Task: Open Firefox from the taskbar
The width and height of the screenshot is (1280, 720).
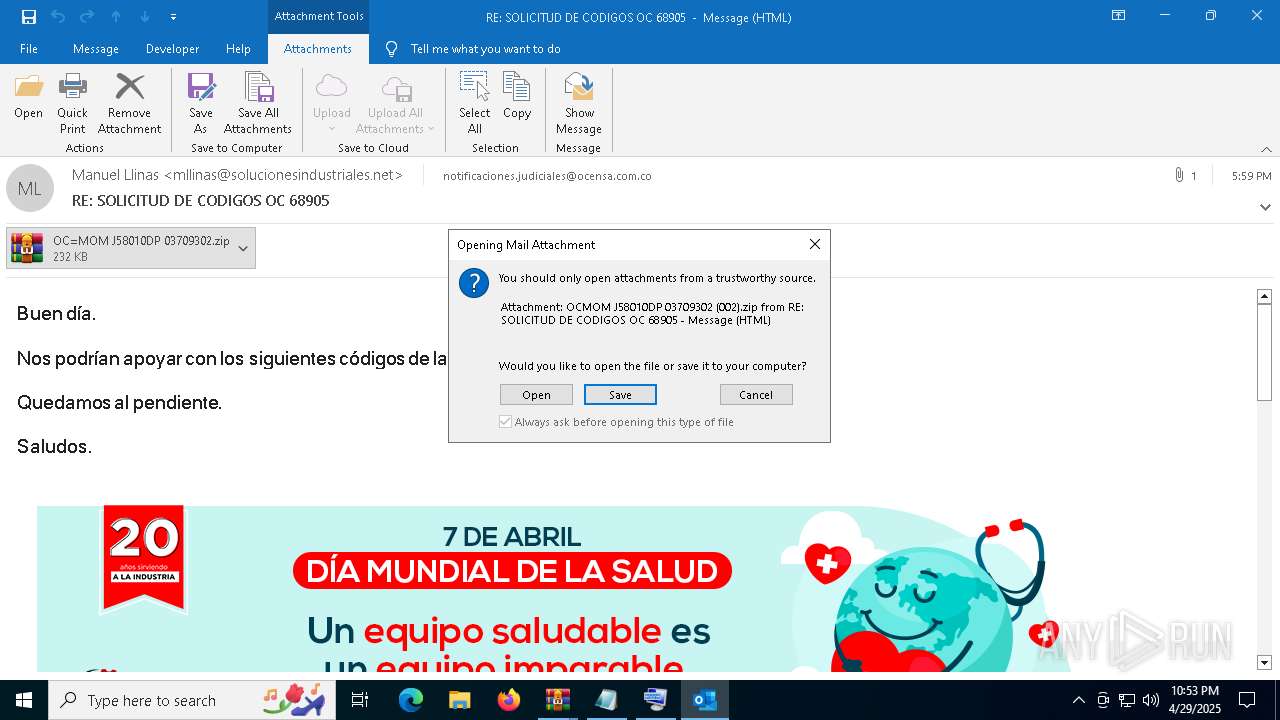Action: [x=509, y=700]
